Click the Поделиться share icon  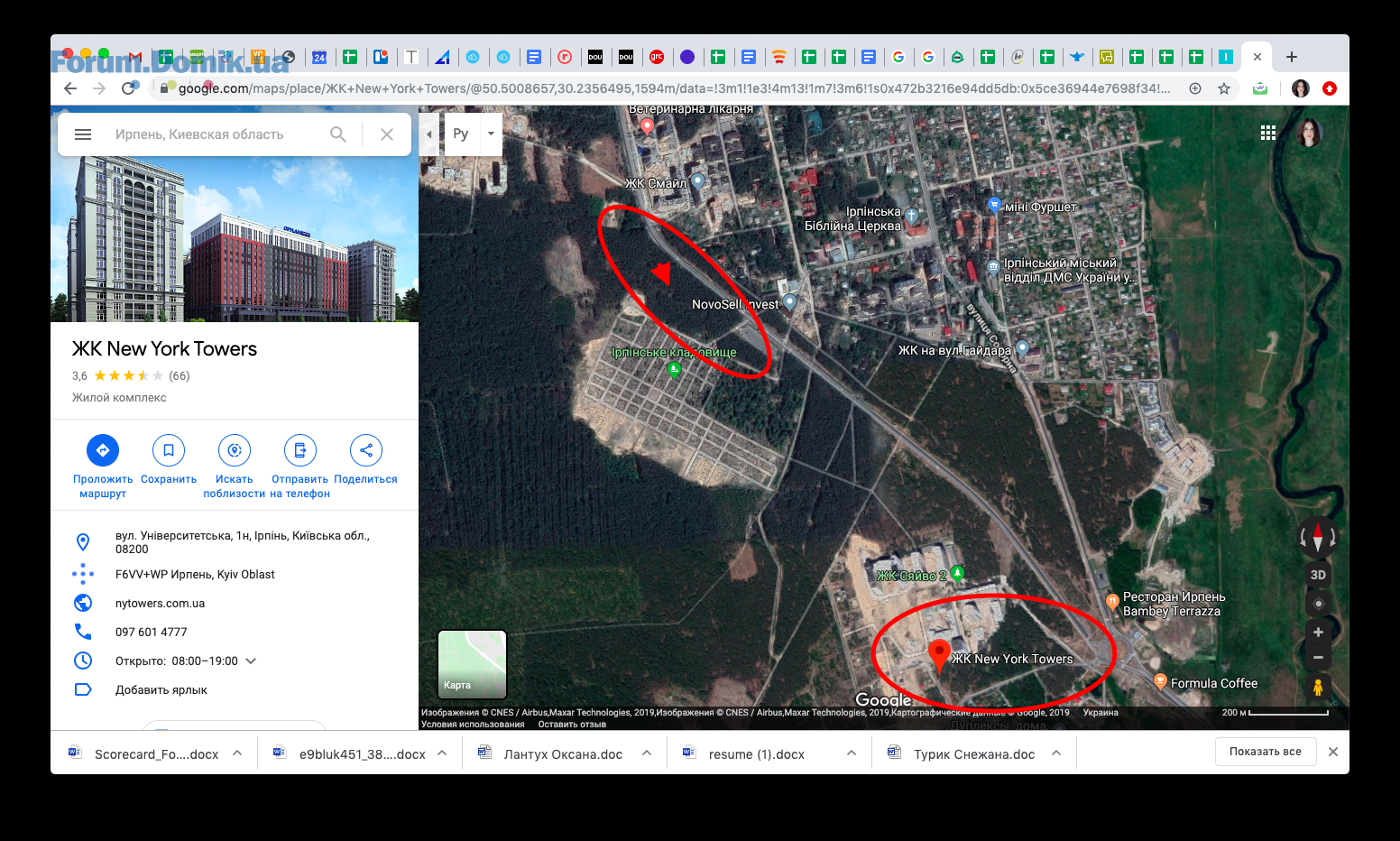tap(366, 450)
